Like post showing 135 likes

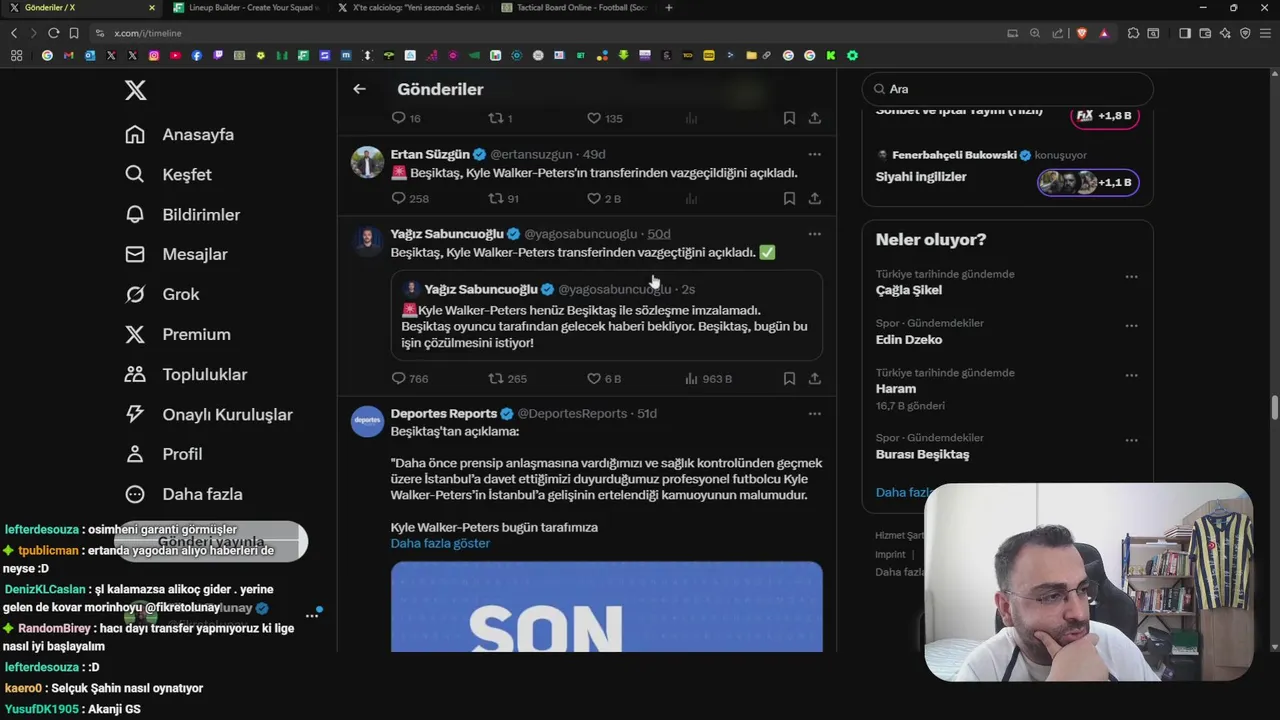click(605, 118)
